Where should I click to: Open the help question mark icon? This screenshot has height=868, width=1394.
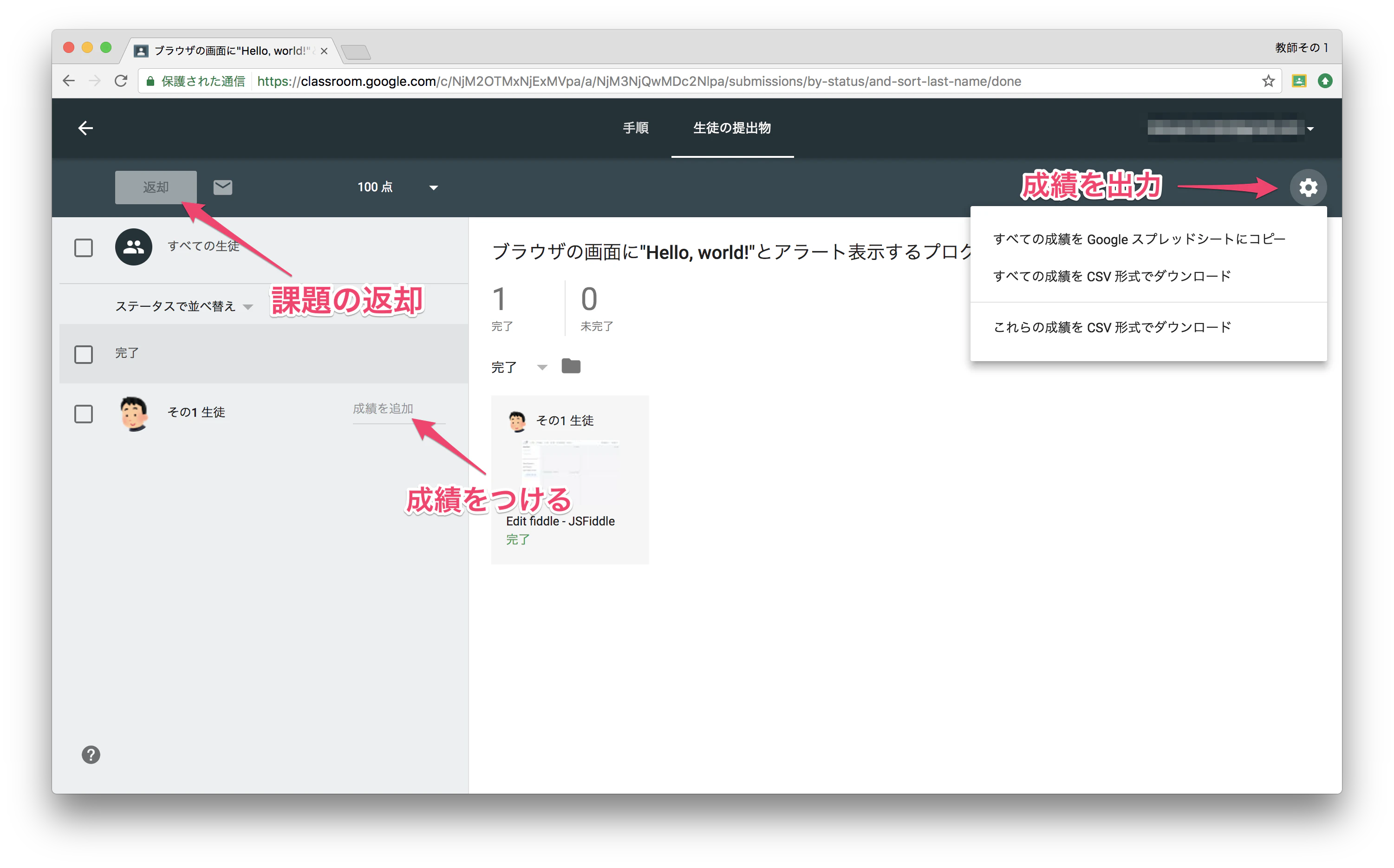point(91,754)
